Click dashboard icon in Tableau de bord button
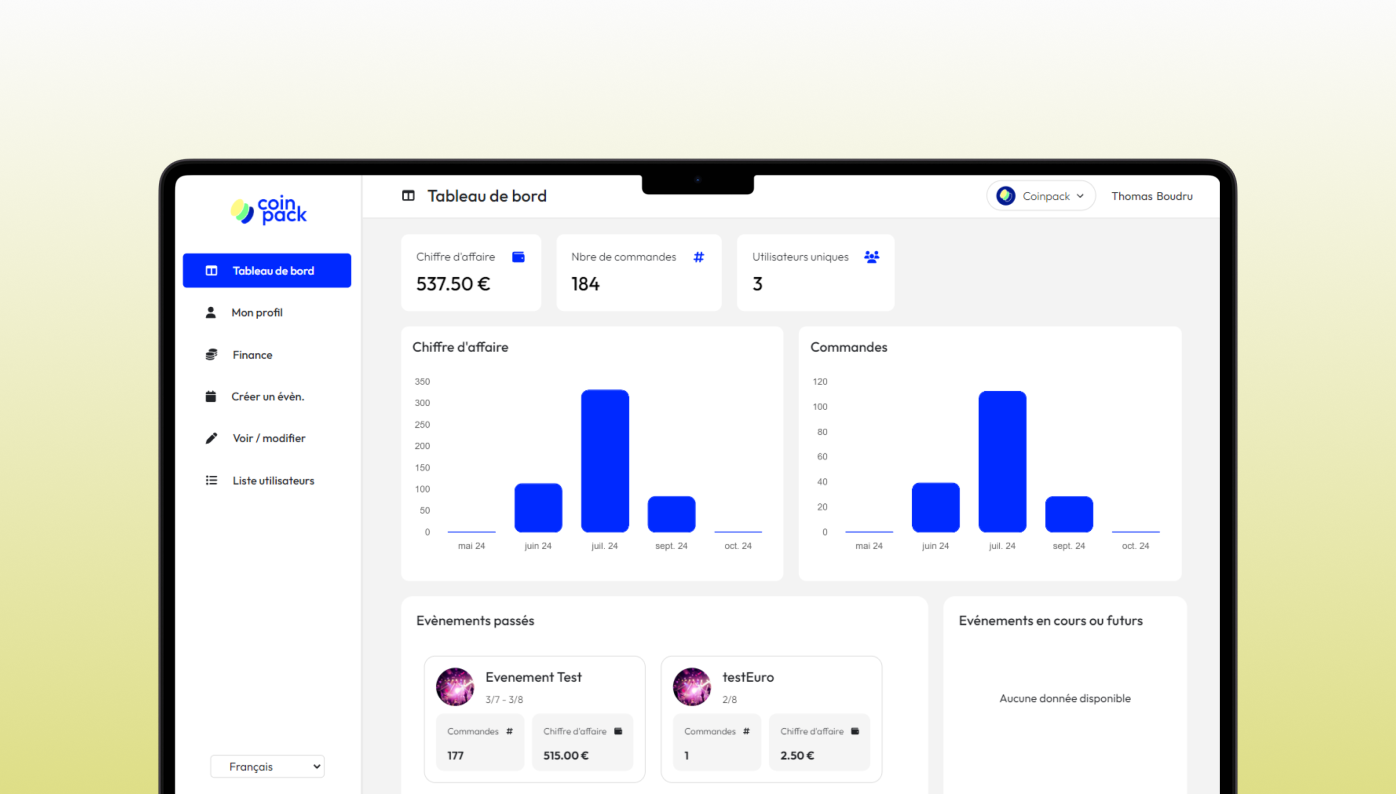This screenshot has width=1396, height=794. 211,271
